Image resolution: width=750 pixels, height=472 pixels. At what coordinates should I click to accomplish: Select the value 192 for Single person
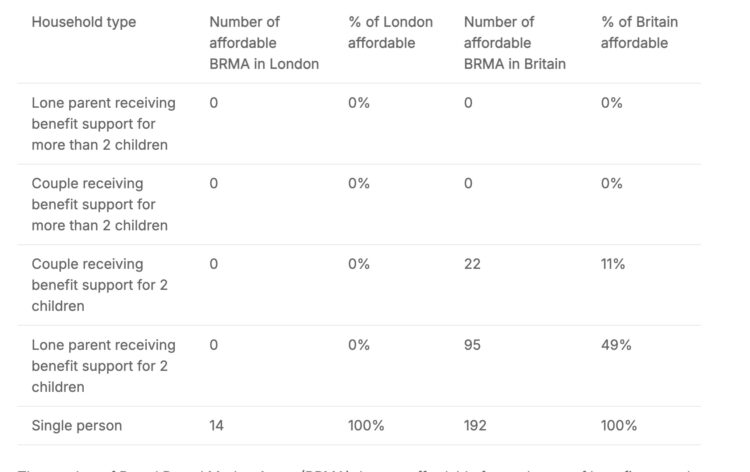pyautogui.click(x=475, y=426)
